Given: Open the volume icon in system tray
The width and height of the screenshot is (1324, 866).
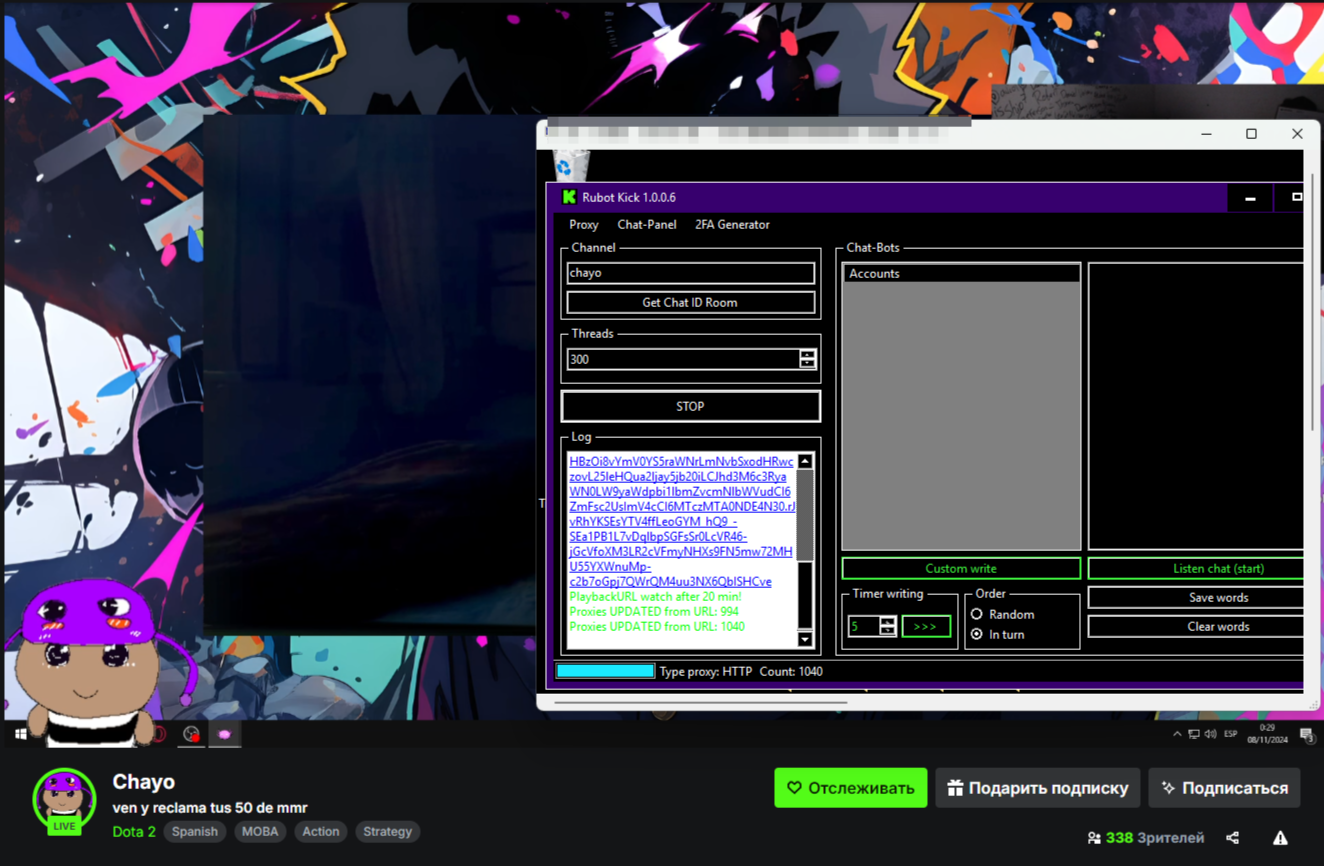Looking at the screenshot, I should click(1210, 734).
